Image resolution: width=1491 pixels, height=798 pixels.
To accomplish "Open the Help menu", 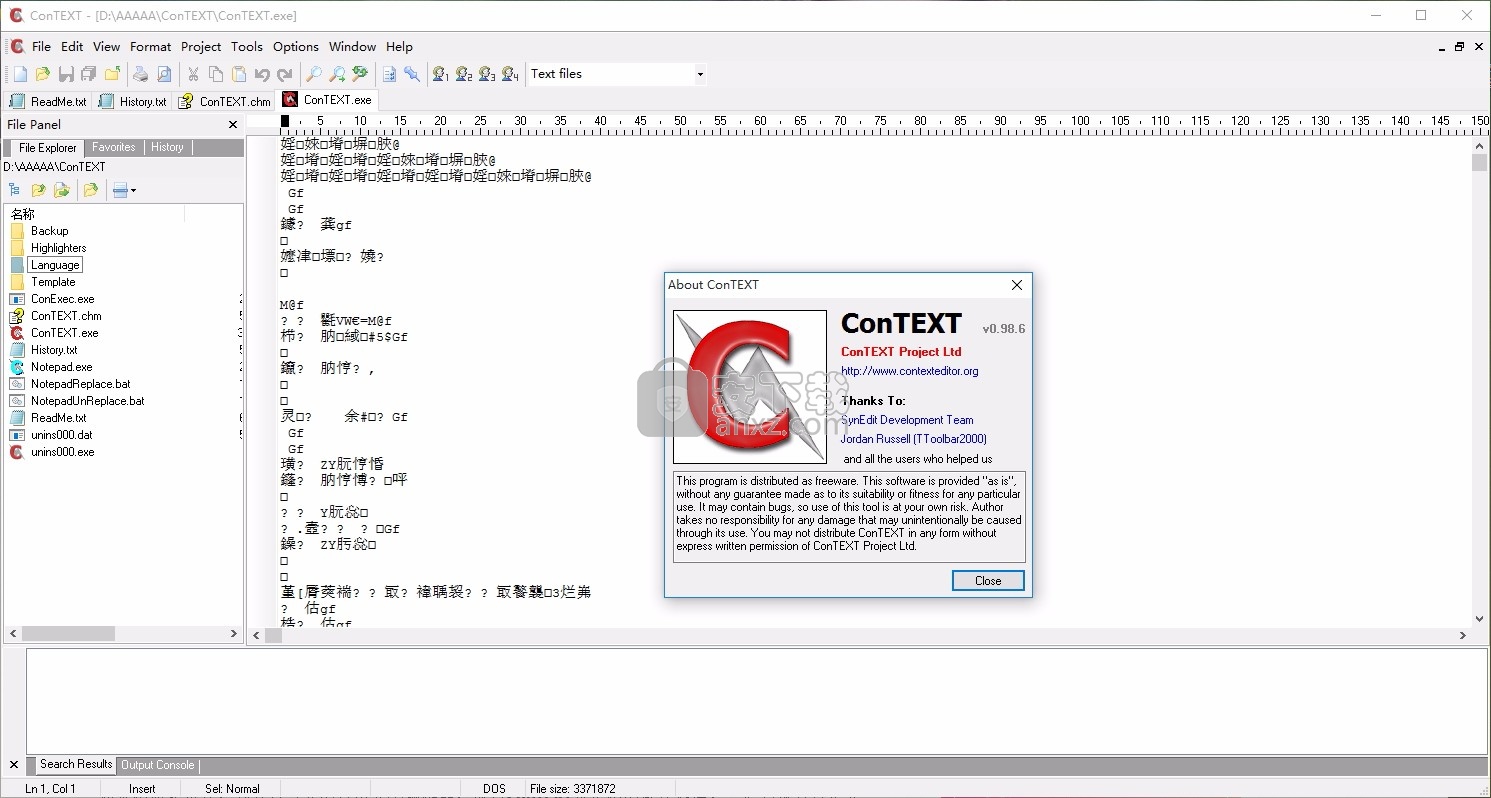I will (x=399, y=47).
